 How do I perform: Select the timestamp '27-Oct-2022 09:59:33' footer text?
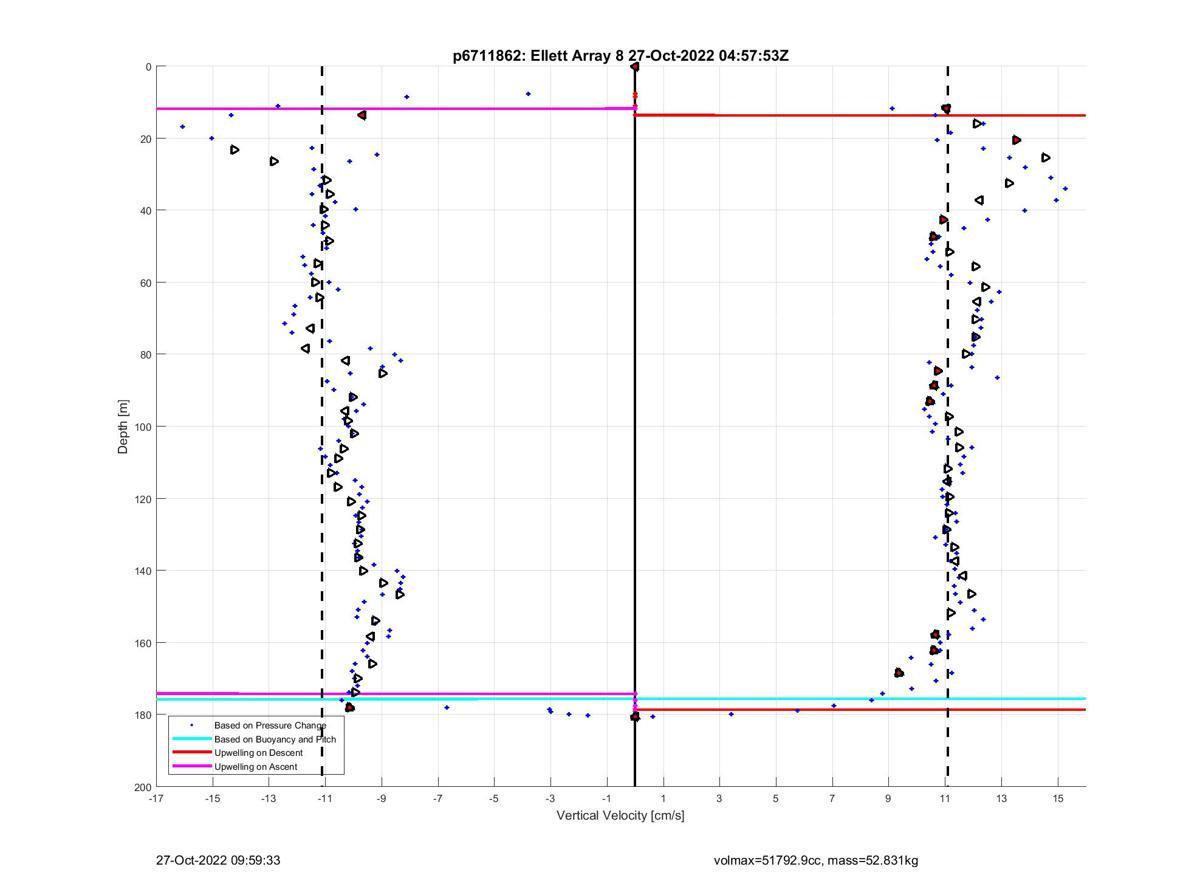218,860
